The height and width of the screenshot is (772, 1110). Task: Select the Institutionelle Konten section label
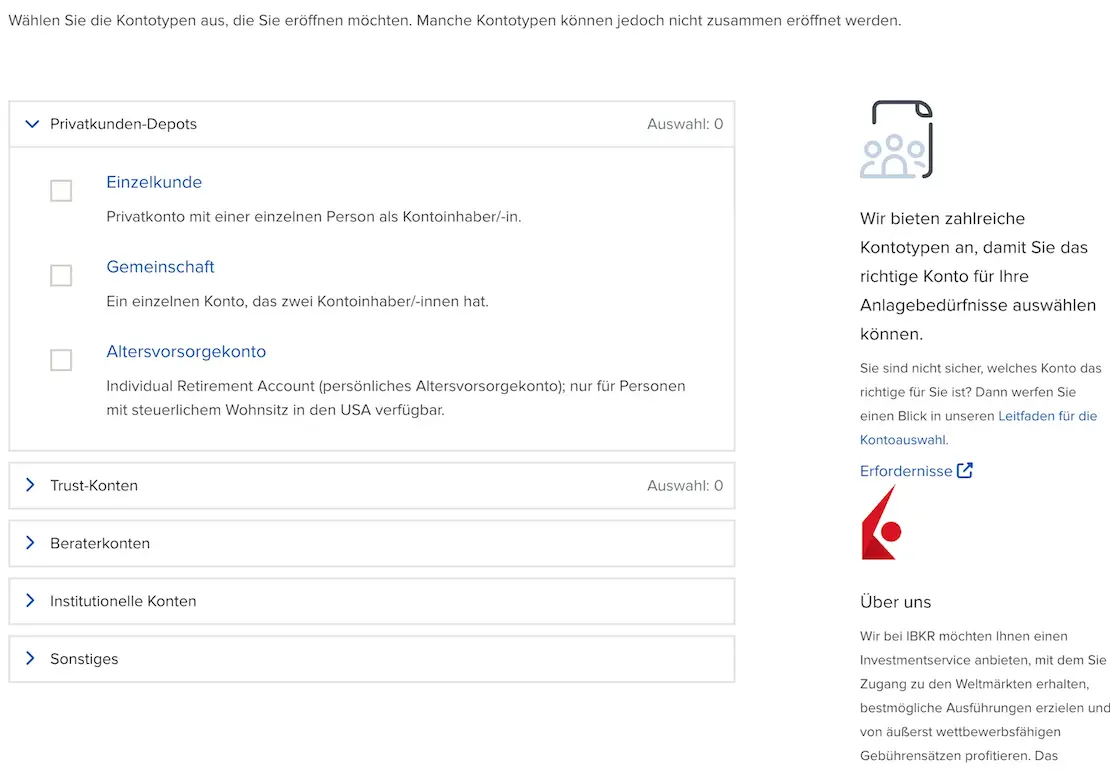click(123, 601)
